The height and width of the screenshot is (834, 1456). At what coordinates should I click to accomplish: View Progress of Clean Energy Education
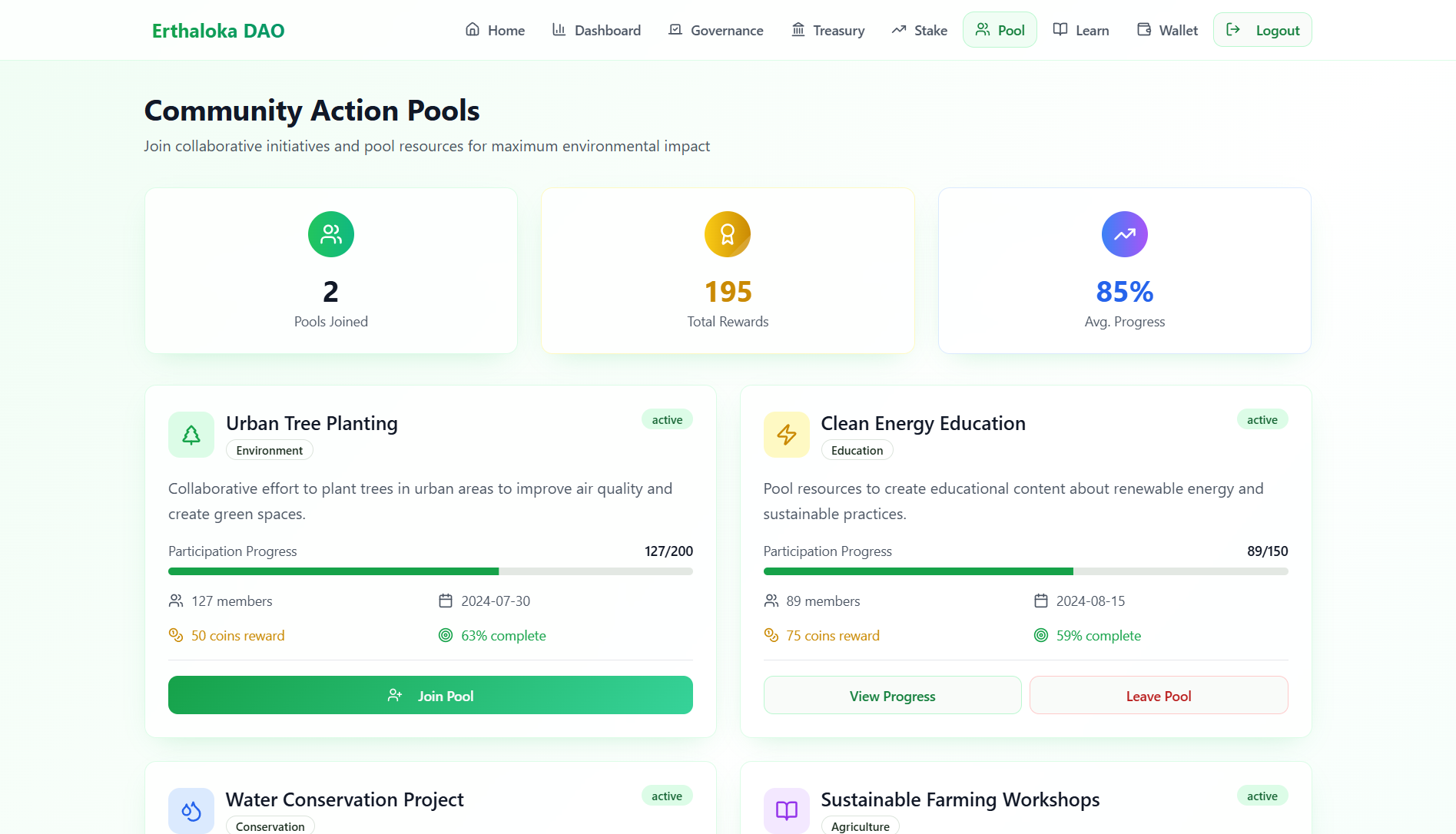(x=892, y=695)
